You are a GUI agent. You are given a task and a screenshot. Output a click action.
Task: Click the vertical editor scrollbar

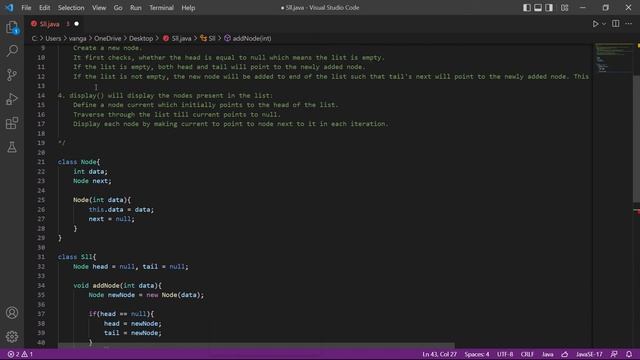(x=636, y=138)
